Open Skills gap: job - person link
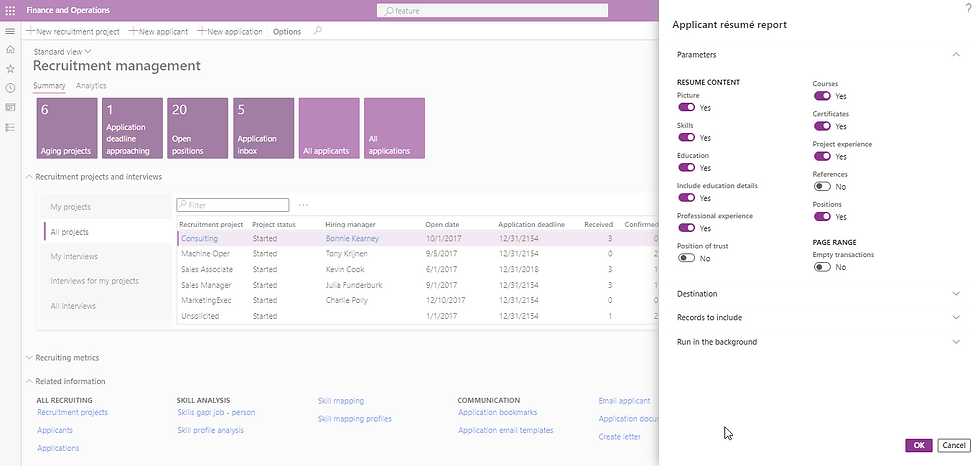This screenshot has height=466, width=980. click(x=216, y=412)
